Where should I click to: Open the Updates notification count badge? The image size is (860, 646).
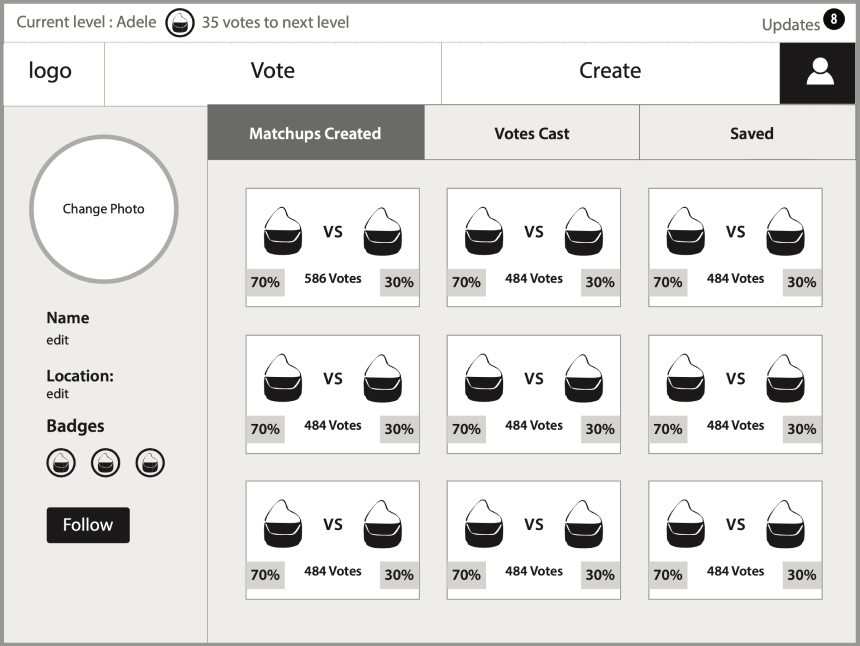tap(834, 20)
